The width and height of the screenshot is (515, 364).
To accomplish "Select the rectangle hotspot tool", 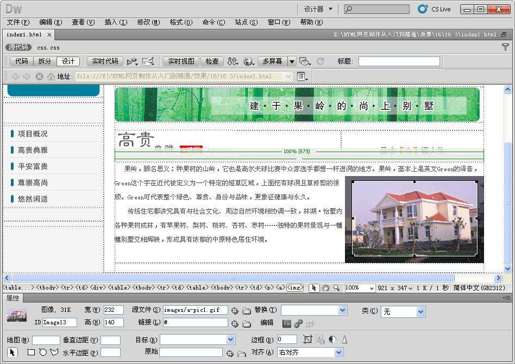I will pos(31,352).
